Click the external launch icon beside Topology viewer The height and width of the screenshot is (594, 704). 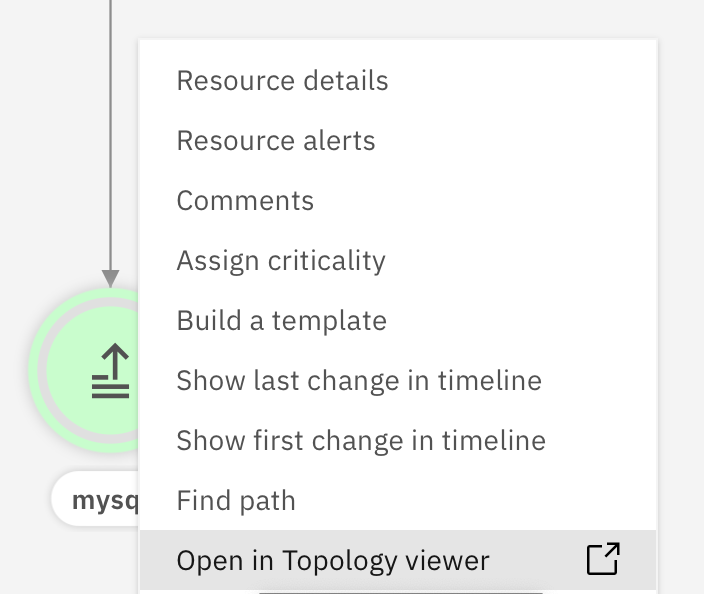point(603,559)
